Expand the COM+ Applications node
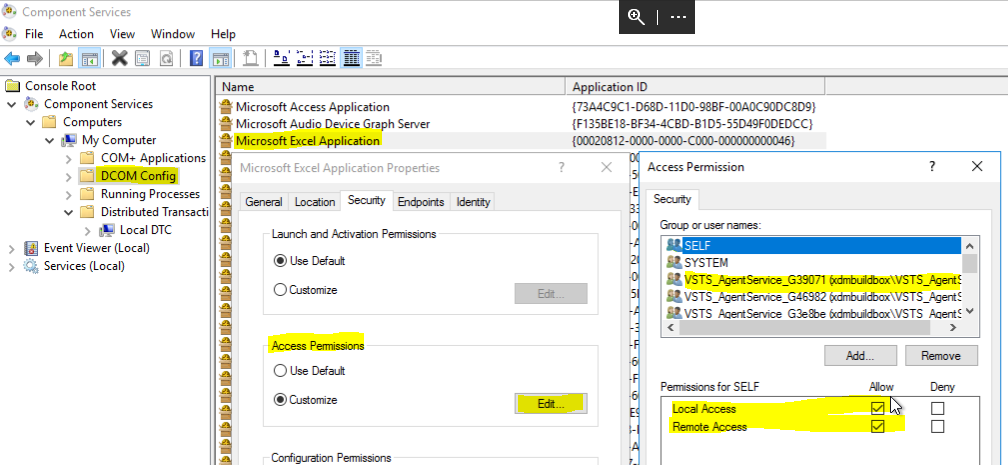The image size is (1008, 465). point(69,158)
